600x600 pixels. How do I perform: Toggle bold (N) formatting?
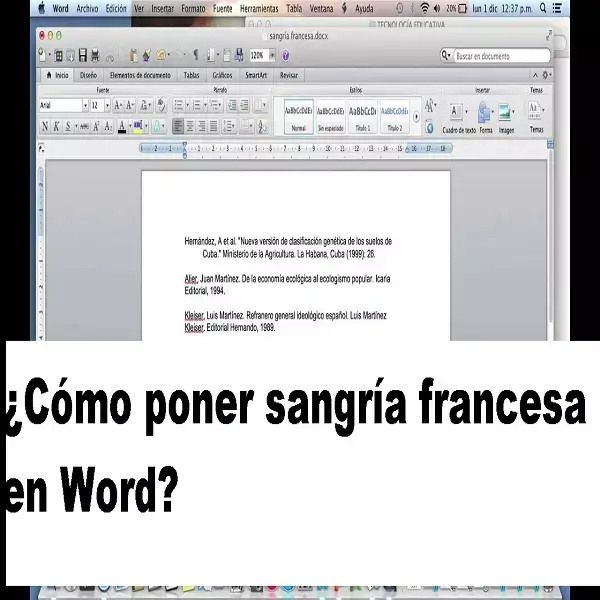pyautogui.click(x=45, y=126)
